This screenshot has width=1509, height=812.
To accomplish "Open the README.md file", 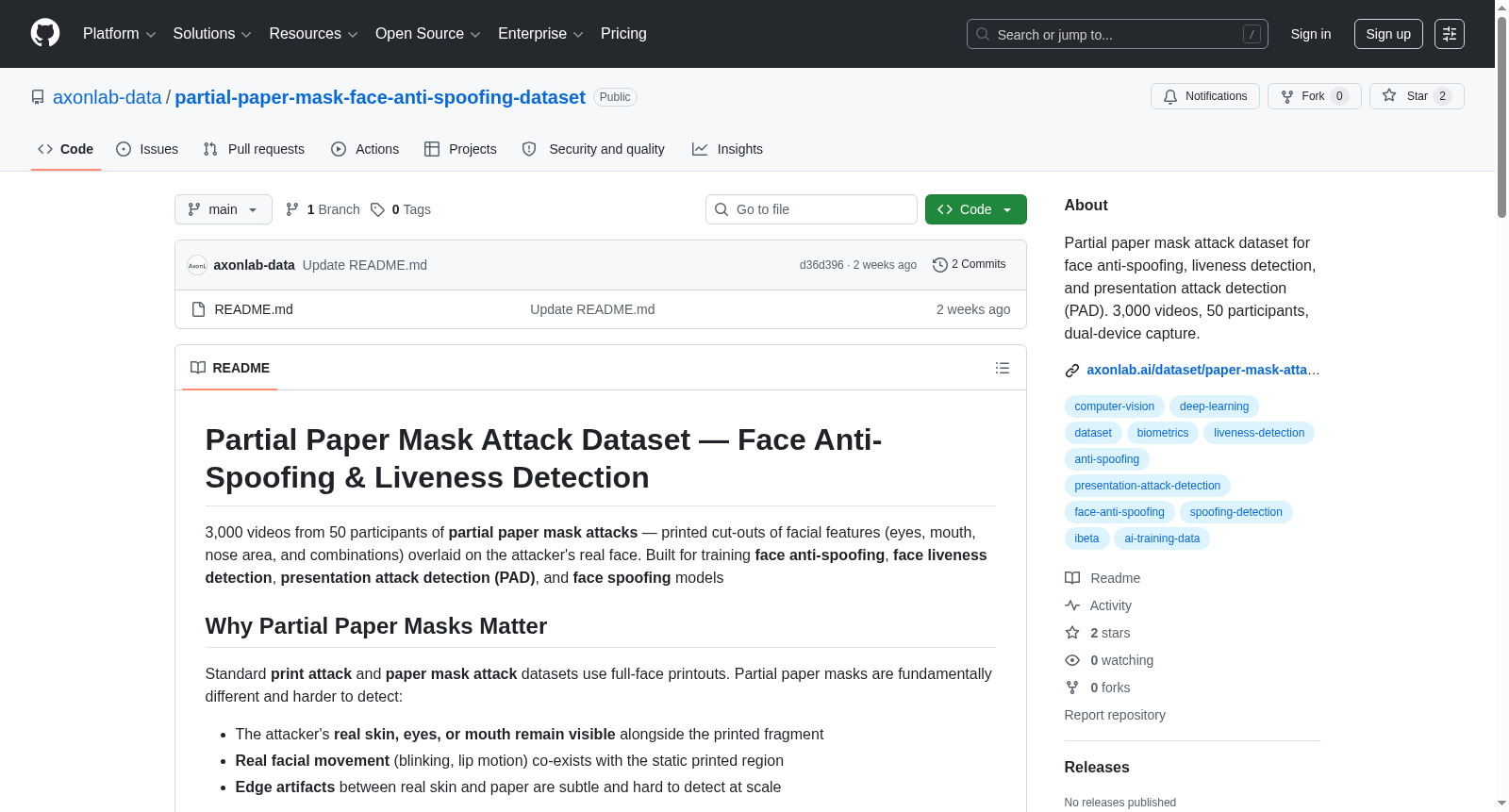I will tap(254, 309).
